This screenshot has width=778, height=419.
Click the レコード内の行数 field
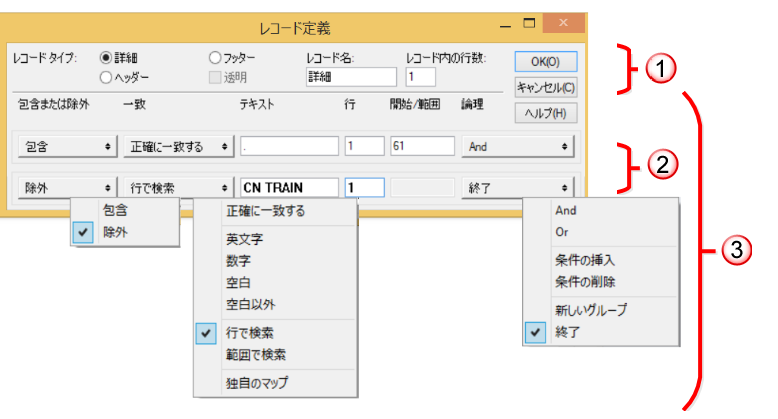click(x=420, y=76)
